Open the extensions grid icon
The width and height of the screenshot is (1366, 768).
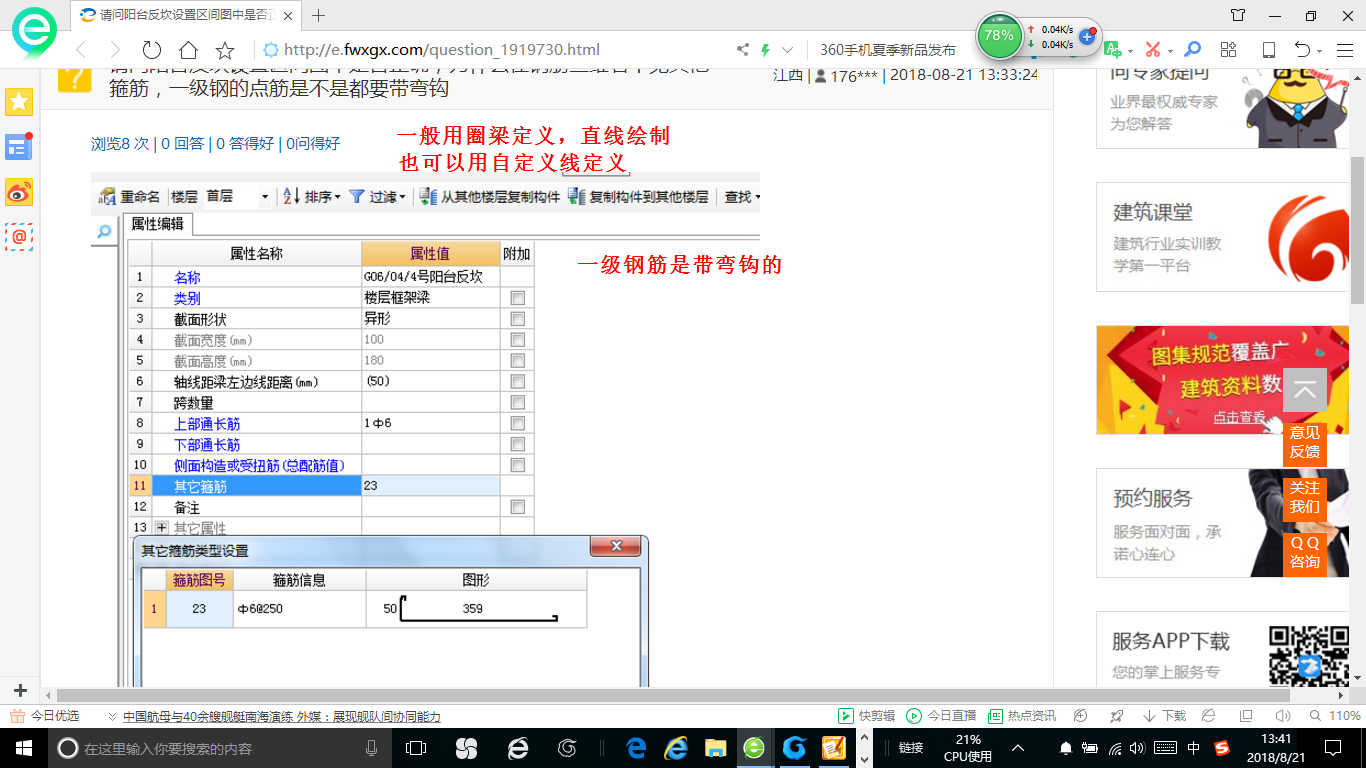[1229, 50]
